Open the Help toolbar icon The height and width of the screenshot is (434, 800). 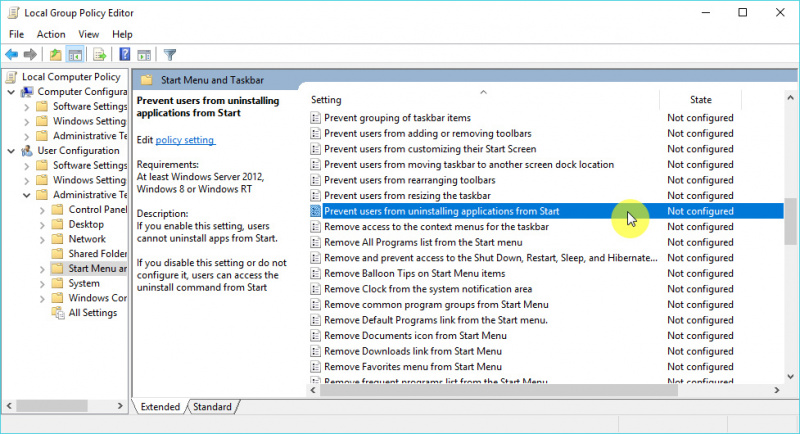point(124,55)
